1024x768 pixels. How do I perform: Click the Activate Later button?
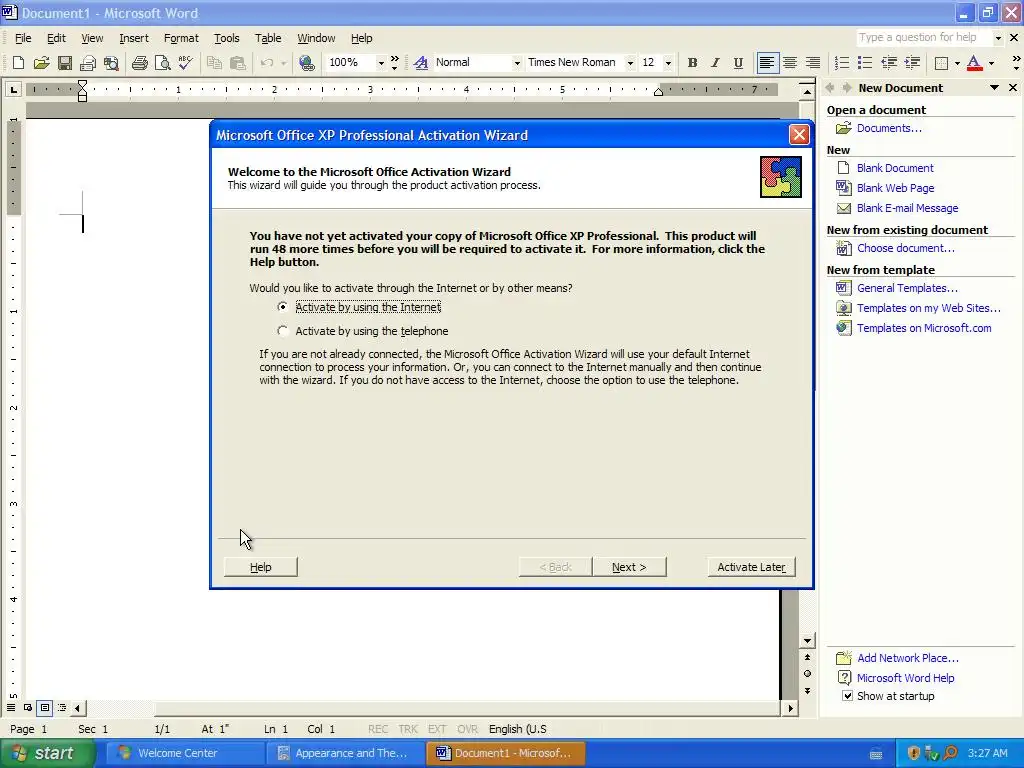751,567
